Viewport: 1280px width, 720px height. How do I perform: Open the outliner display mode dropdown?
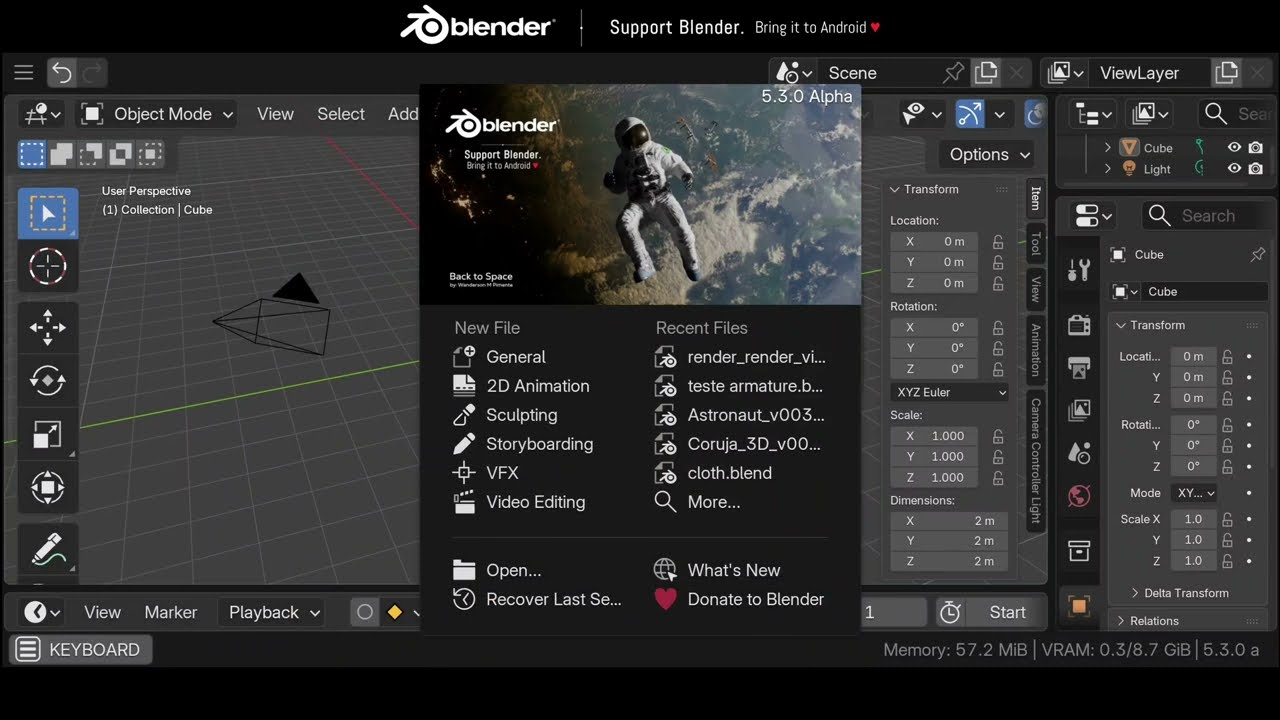pos(1093,114)
